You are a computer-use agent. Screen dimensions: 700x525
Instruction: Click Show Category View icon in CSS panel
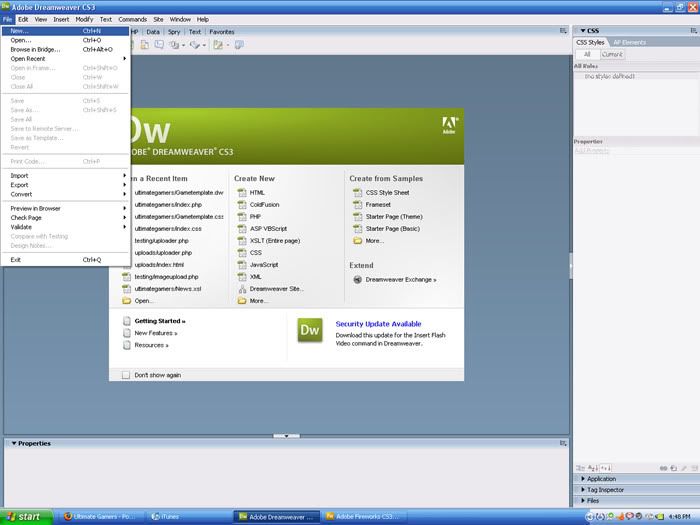point(580,468)
